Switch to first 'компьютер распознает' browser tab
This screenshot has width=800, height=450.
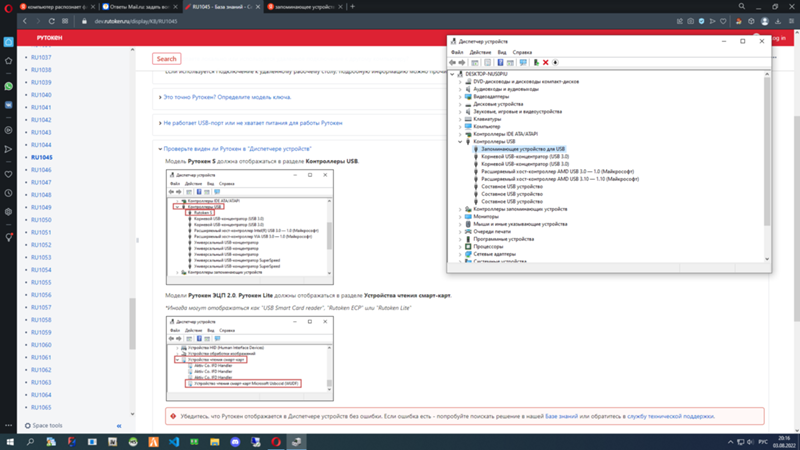coord(57,7)
